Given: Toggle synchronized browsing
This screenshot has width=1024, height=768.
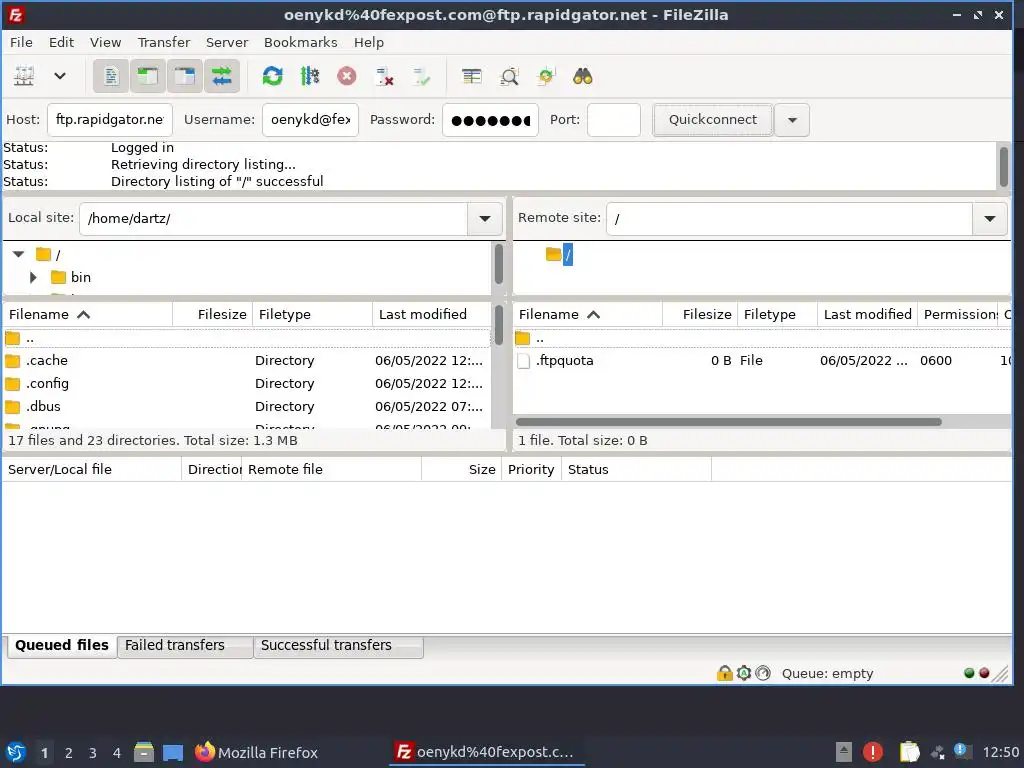Looking at the screenshot, I should 546,76.
